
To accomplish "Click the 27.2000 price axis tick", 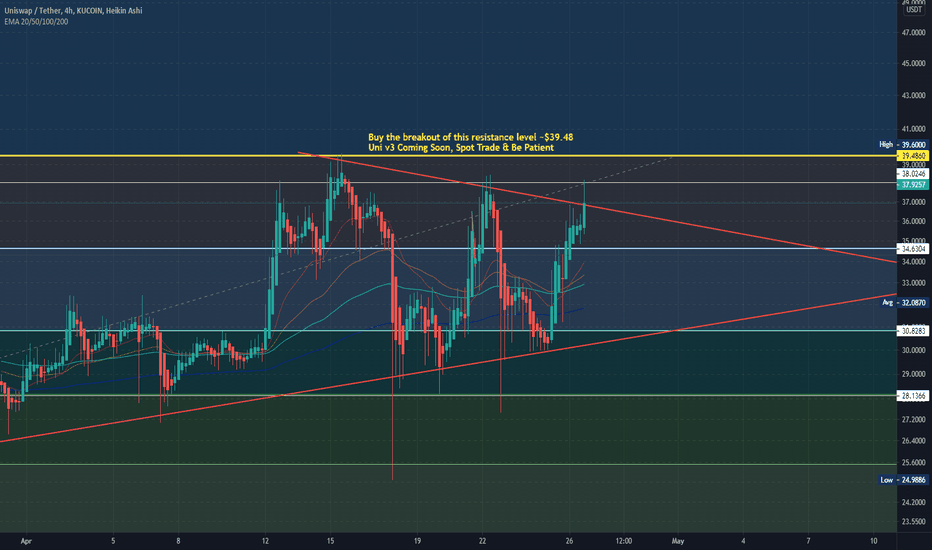I will (x=914, y=420).
